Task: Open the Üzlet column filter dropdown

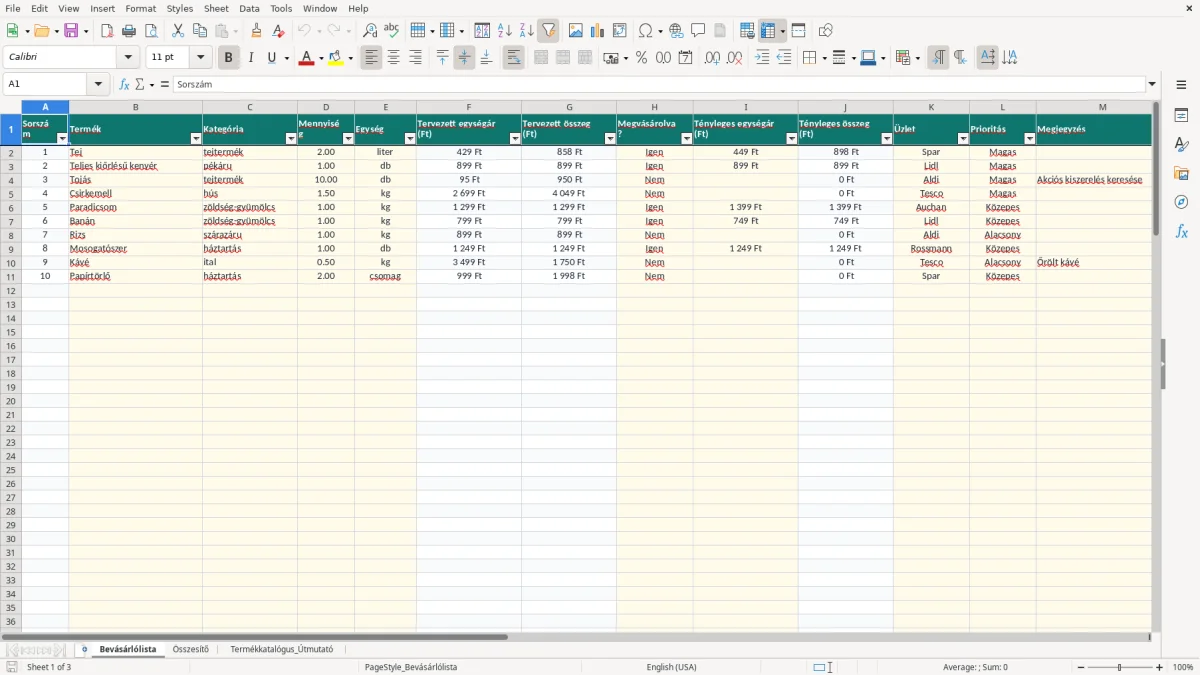Action: tap(963, 139)
